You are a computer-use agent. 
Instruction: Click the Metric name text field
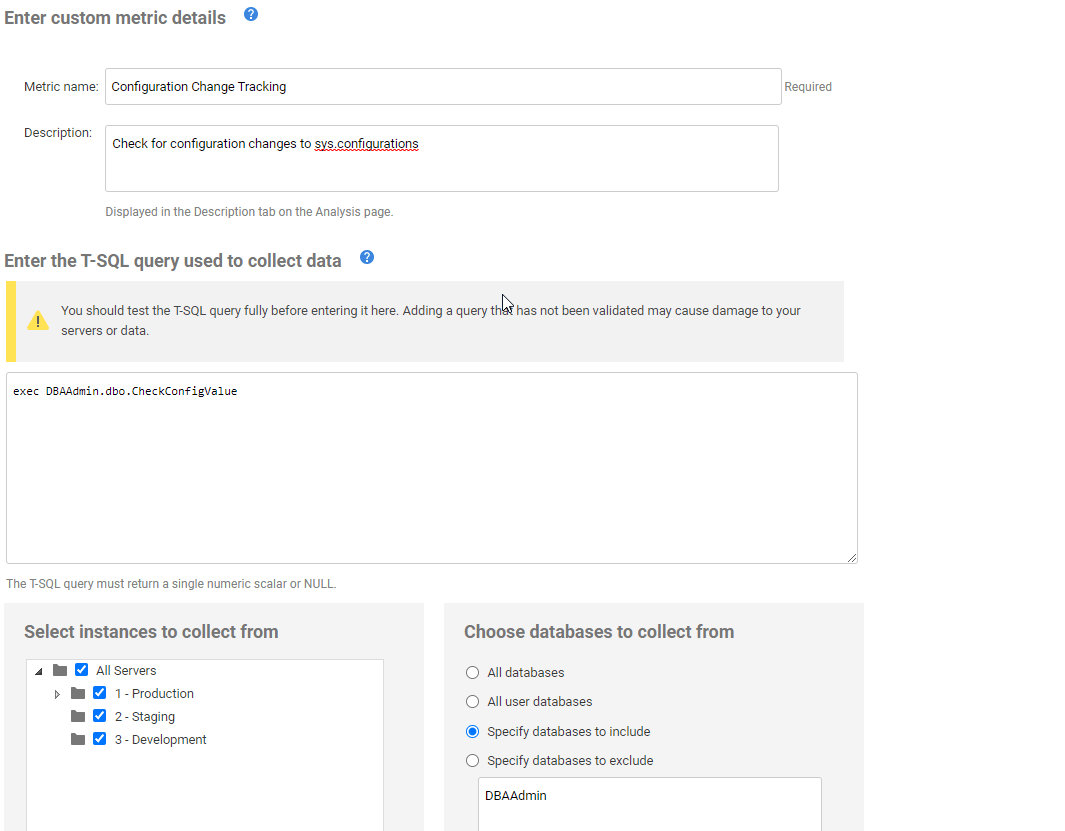tap(443, 87)
